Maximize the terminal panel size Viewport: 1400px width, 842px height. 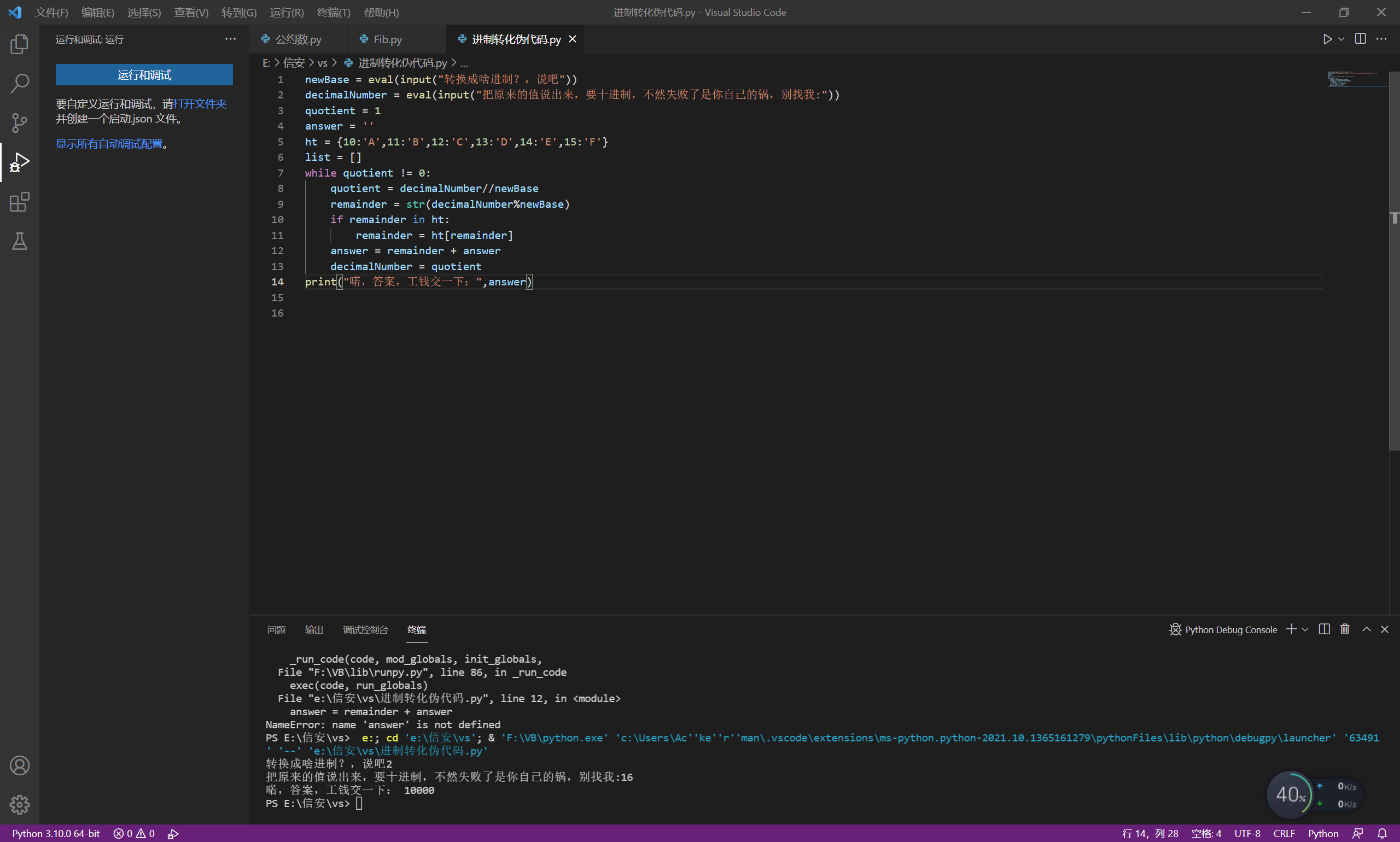coord(1367,629)
